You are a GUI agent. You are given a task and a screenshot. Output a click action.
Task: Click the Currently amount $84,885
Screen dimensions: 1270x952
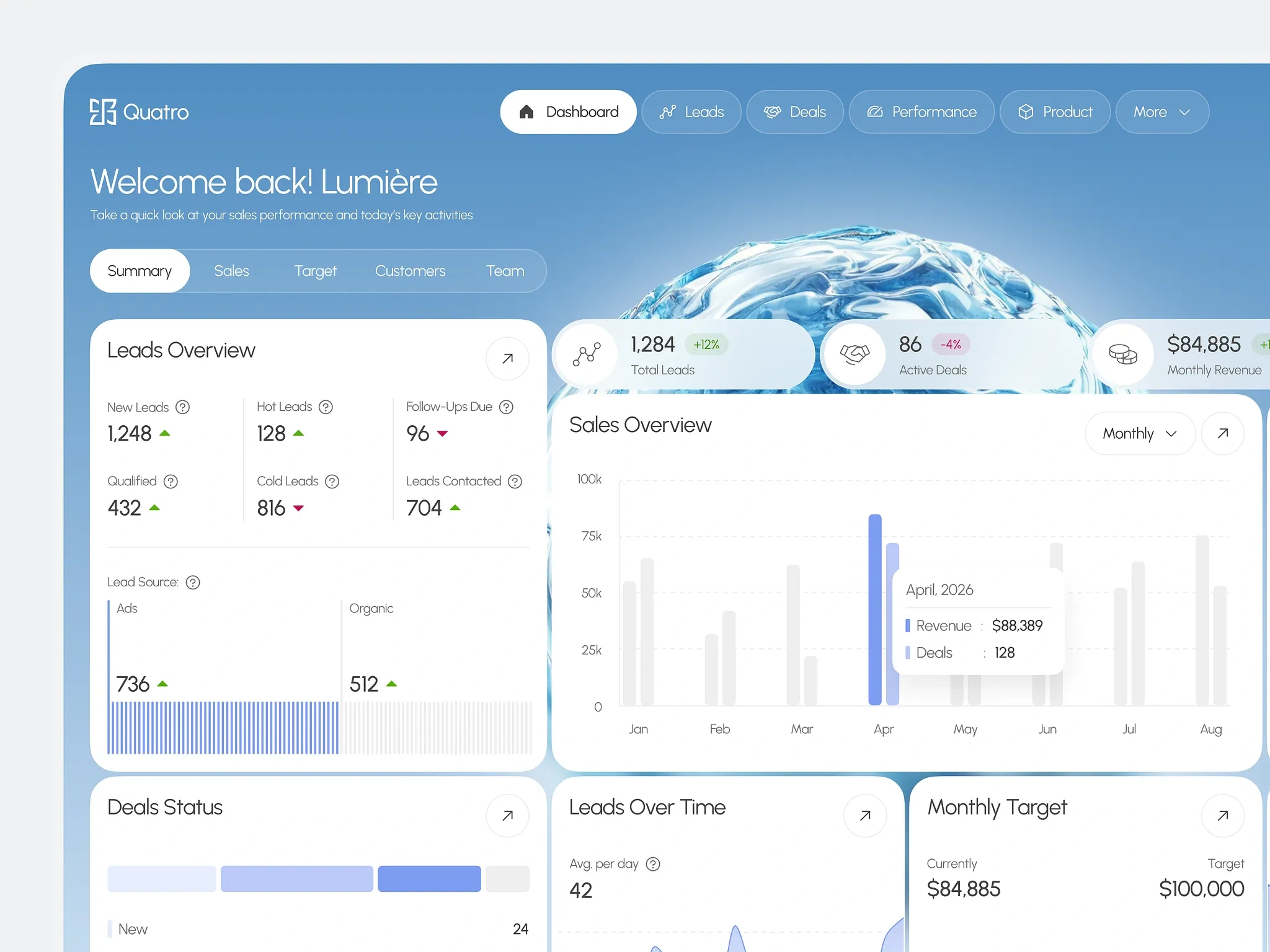coord(964,889)
